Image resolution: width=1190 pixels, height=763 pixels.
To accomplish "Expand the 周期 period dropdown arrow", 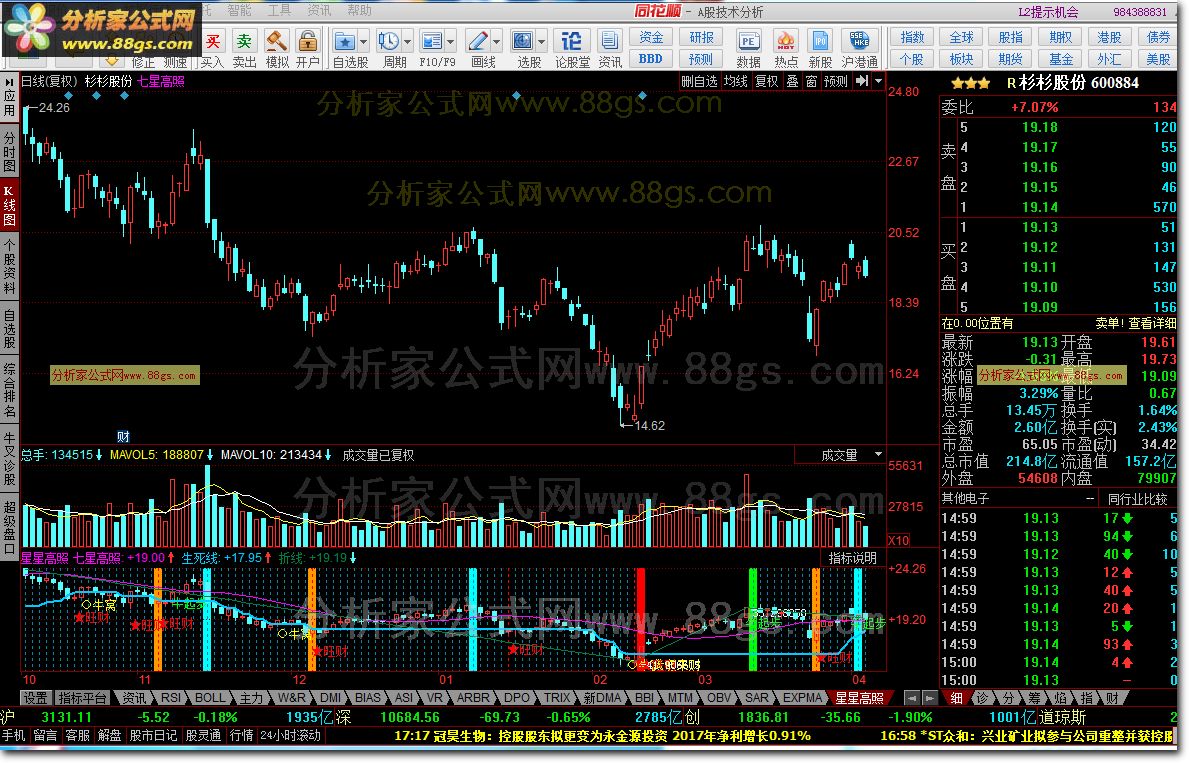I will pyautogui.click(x=408, y=41).
